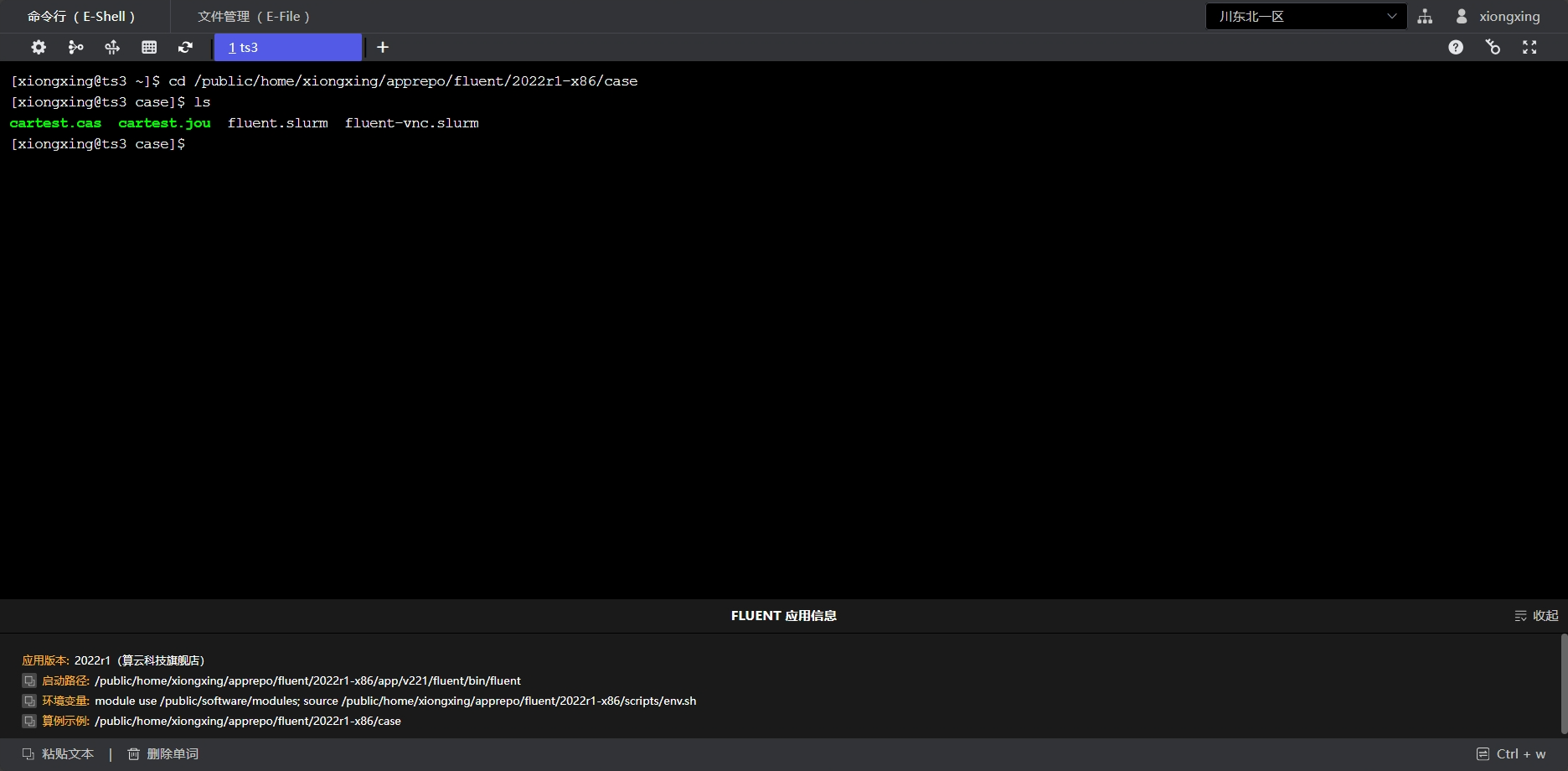Copy the 环境变量 environment variable icon
Image resolution: width=1568 pixels, height=771 pixels.
pos(29,701)
